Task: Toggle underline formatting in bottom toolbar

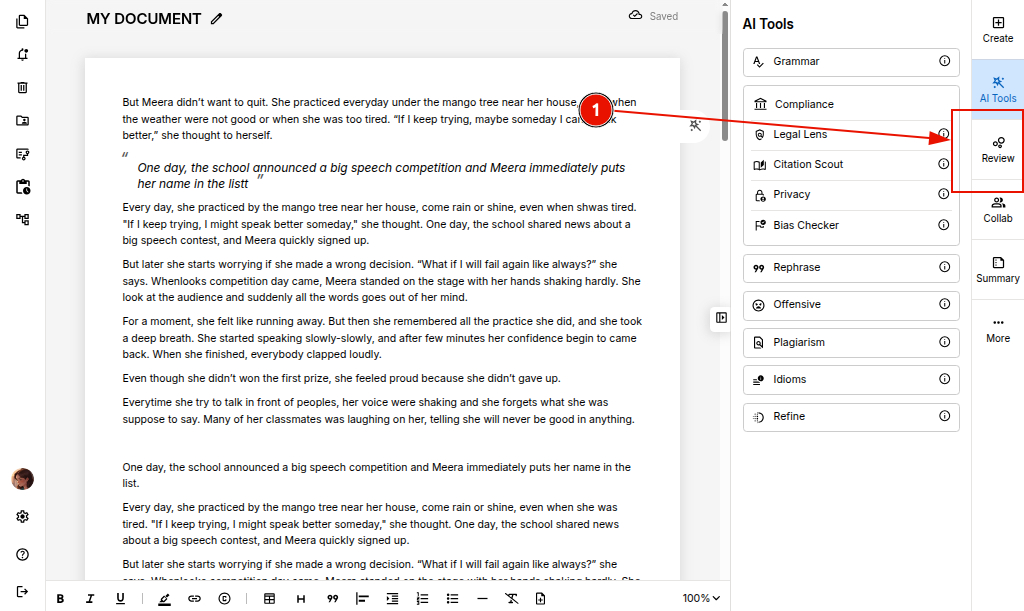Action: coord(120,599)
